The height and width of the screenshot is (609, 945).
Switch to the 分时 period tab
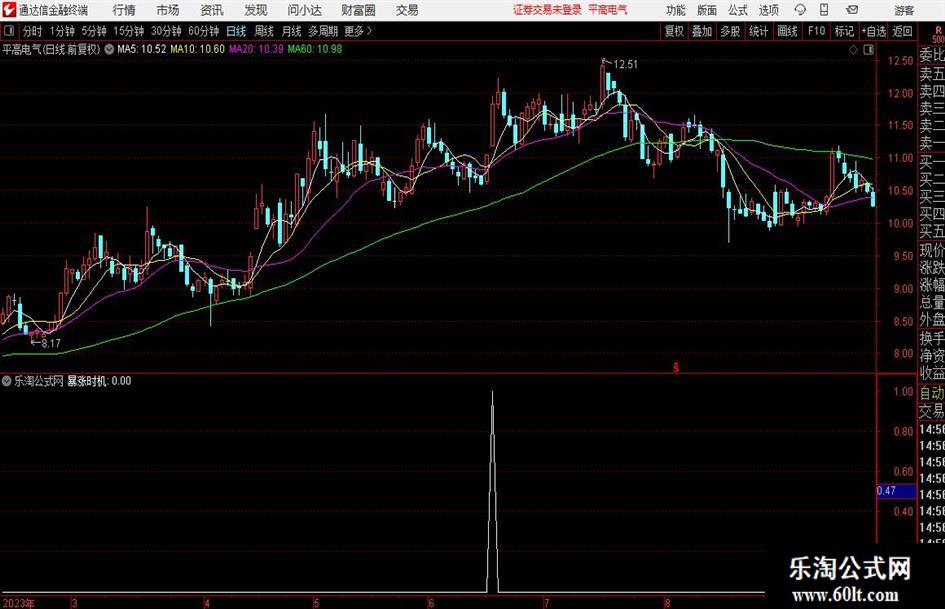pyautogui.click(x=32, y=31)
